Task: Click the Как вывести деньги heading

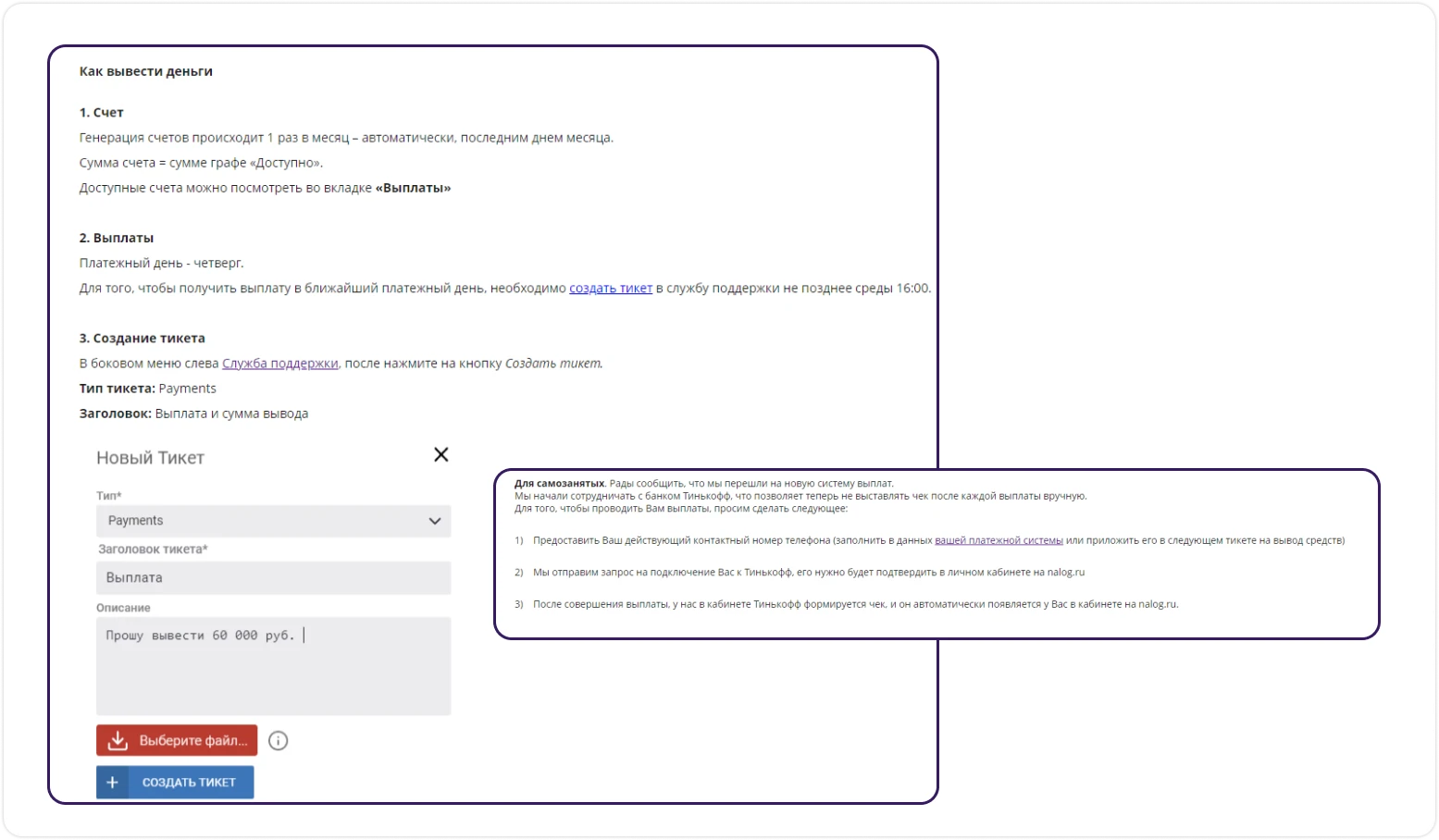Action: 146,71
